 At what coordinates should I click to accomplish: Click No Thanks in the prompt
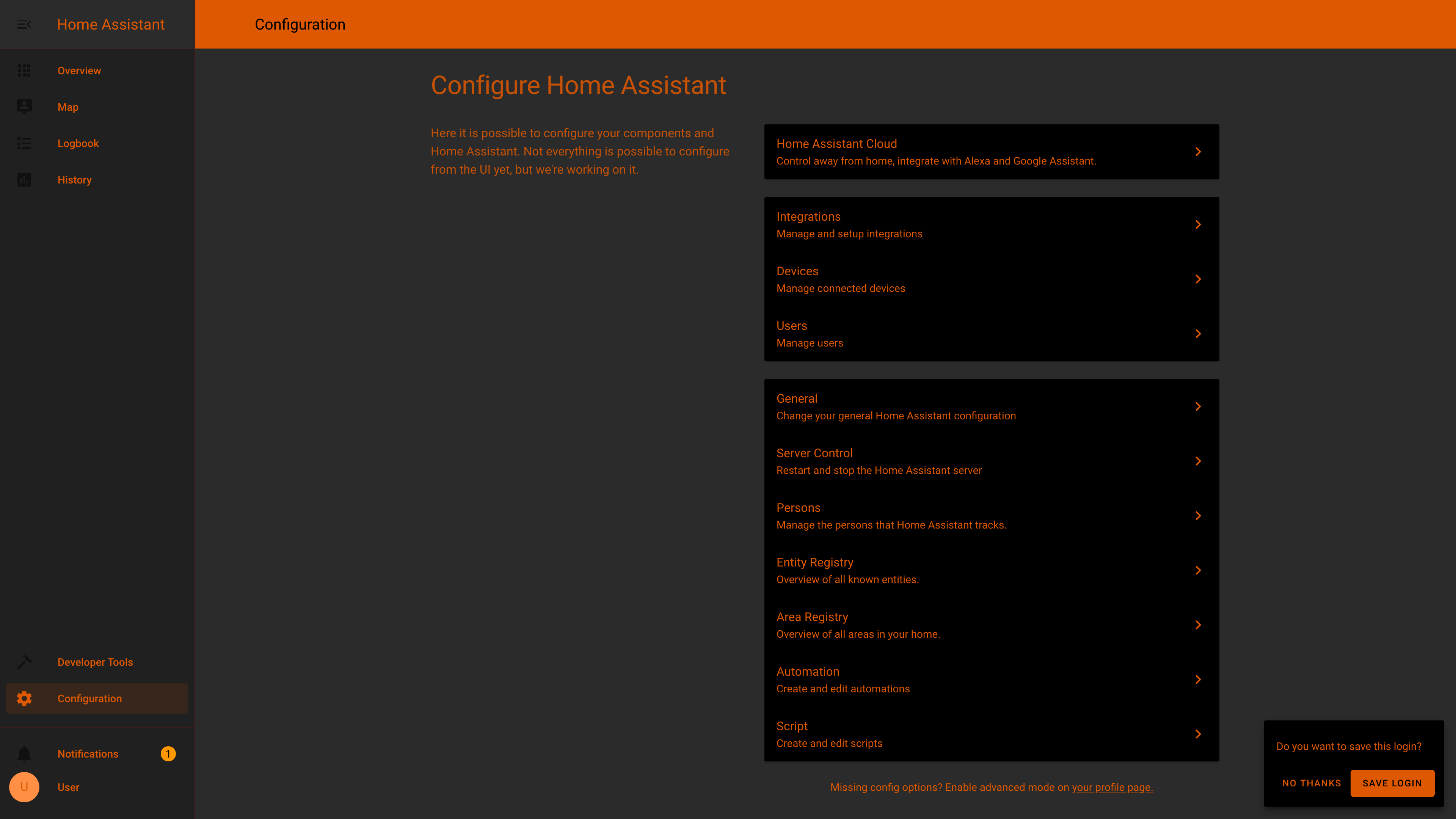point(1312,783)
